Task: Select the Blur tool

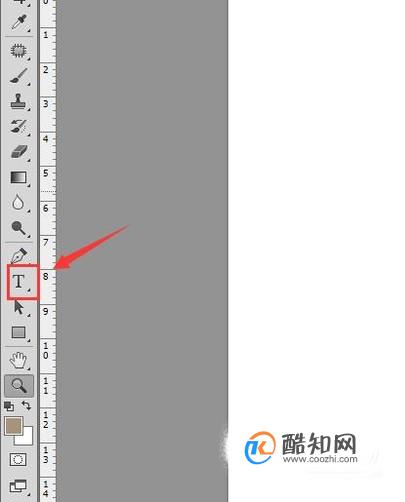Action: click(x=18, y=202)
